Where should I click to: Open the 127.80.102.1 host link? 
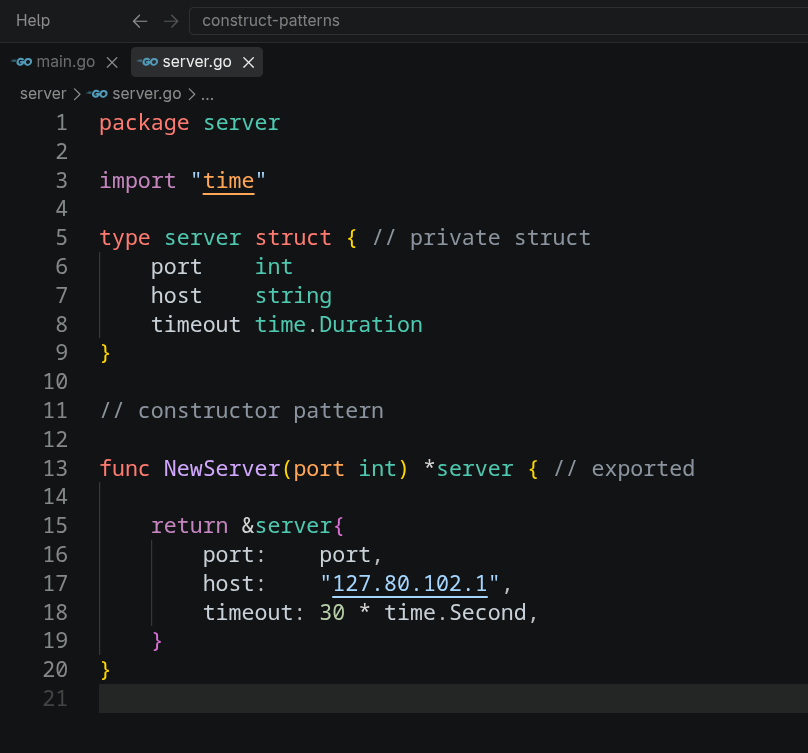[x=410, y=584]
